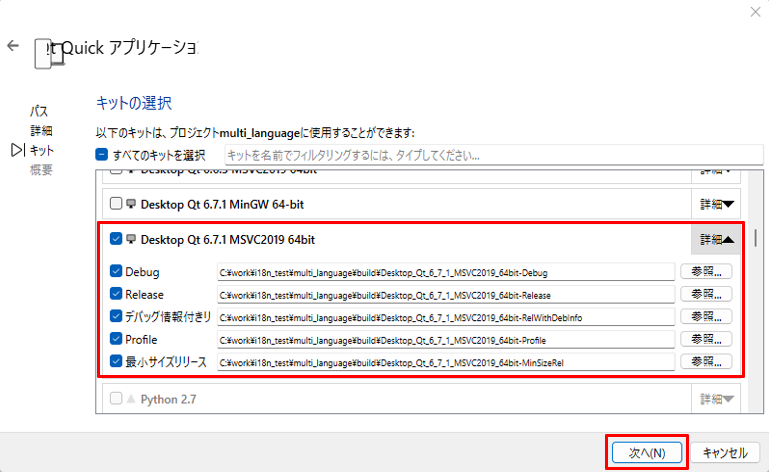Image resolution: width=769 pixels, height=472 pixels.
Task: Select the パス step in the wizard sidebar
Action: tap(39, 111)
